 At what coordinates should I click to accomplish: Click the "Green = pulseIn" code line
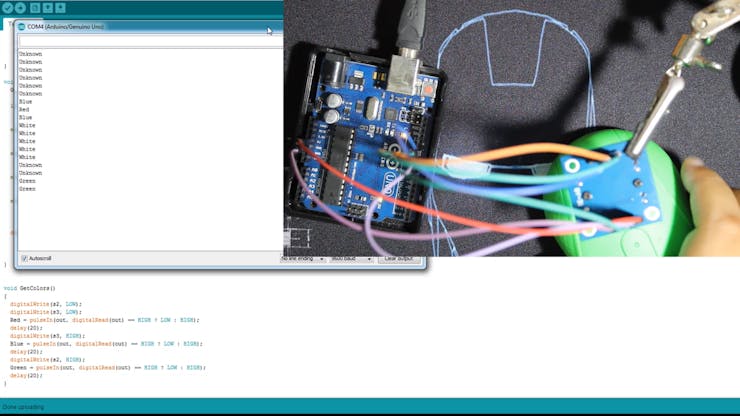[x=108, y=367]
